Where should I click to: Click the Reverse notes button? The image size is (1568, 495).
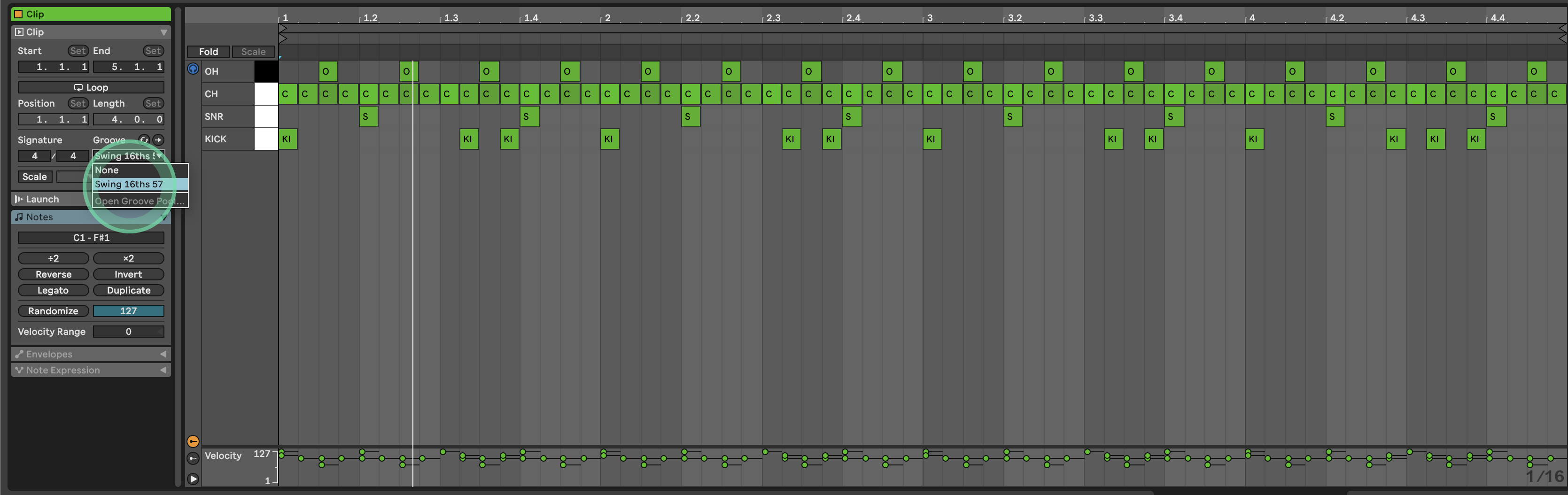click(54, 275)
